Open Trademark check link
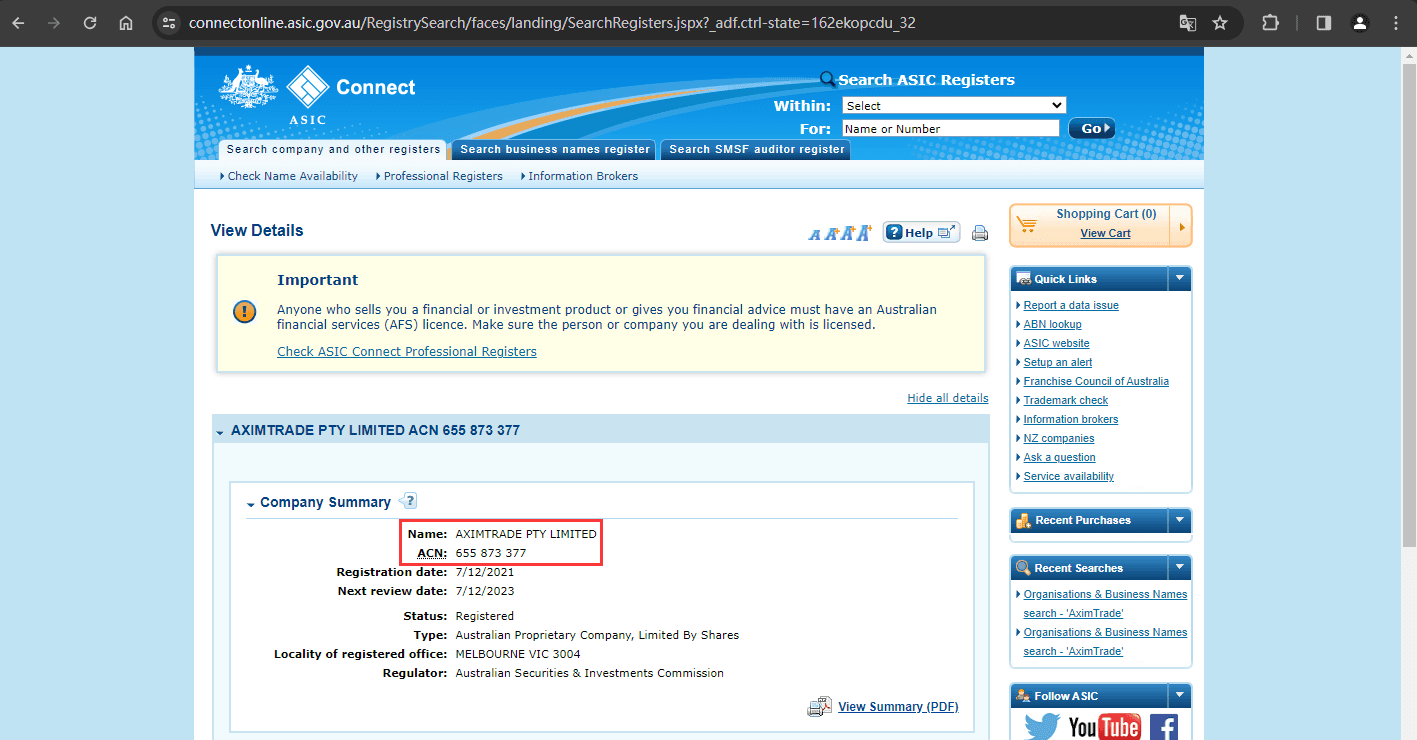The height and width of the screenshot is (740, 1417). click(x=1065, y=400)
